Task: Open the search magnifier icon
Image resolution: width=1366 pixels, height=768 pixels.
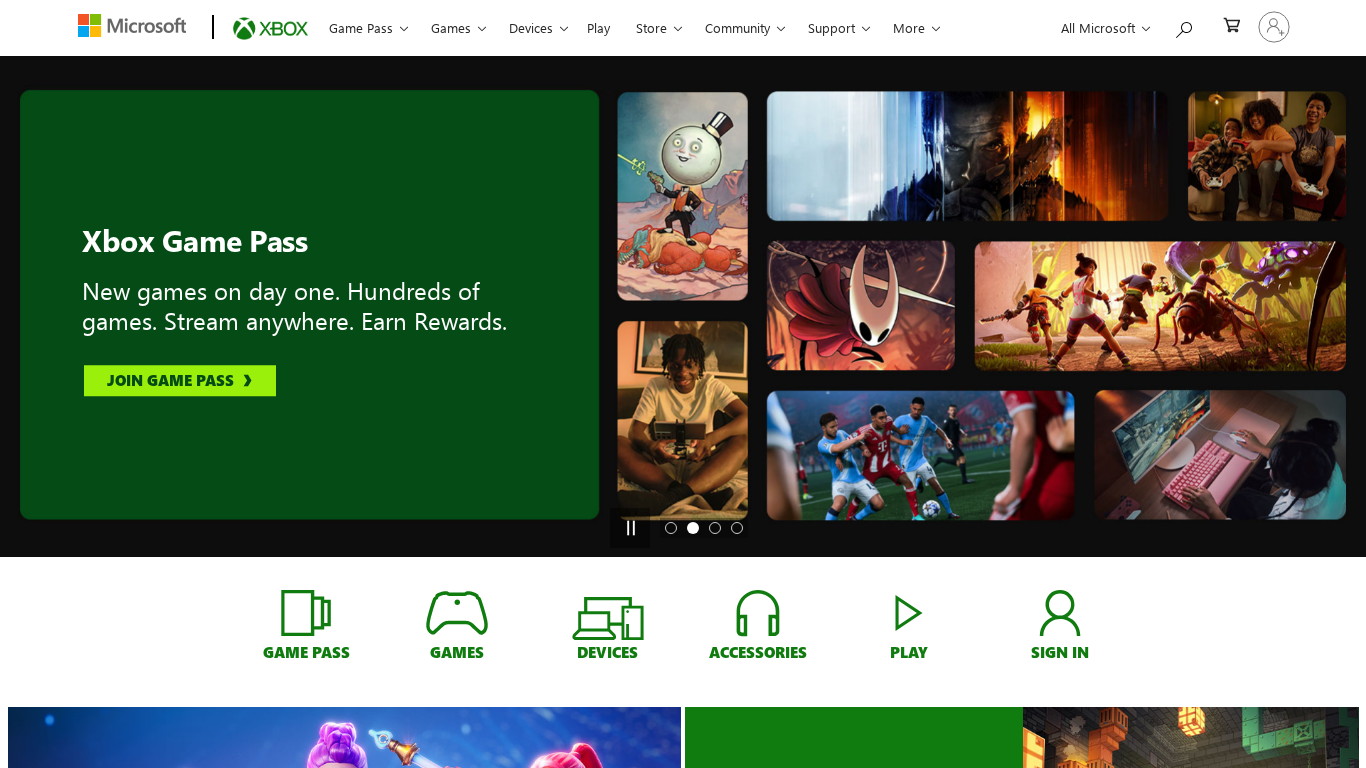Action: pos(1184,29)
